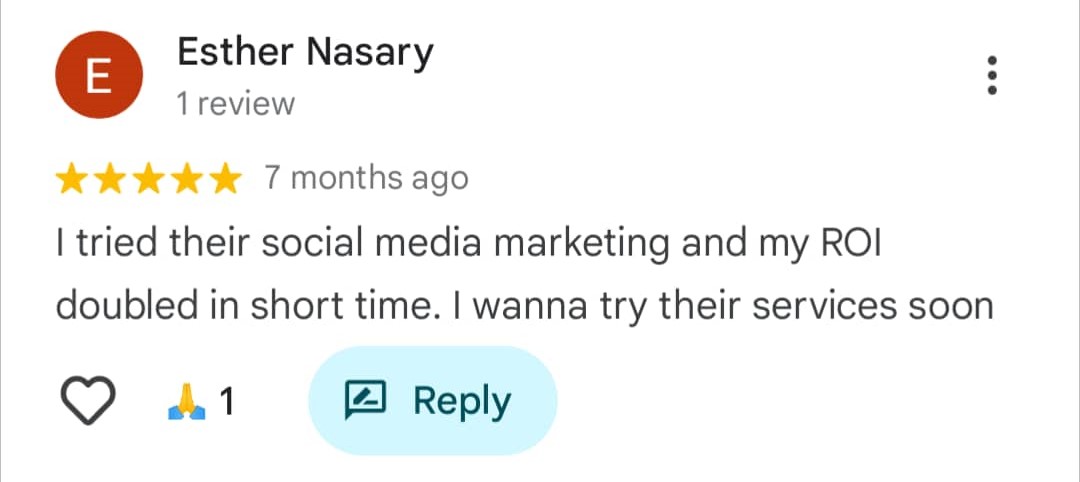Click the word "Reply" label text
Viewport: 1080px width, 482px height.
[462, 401]
